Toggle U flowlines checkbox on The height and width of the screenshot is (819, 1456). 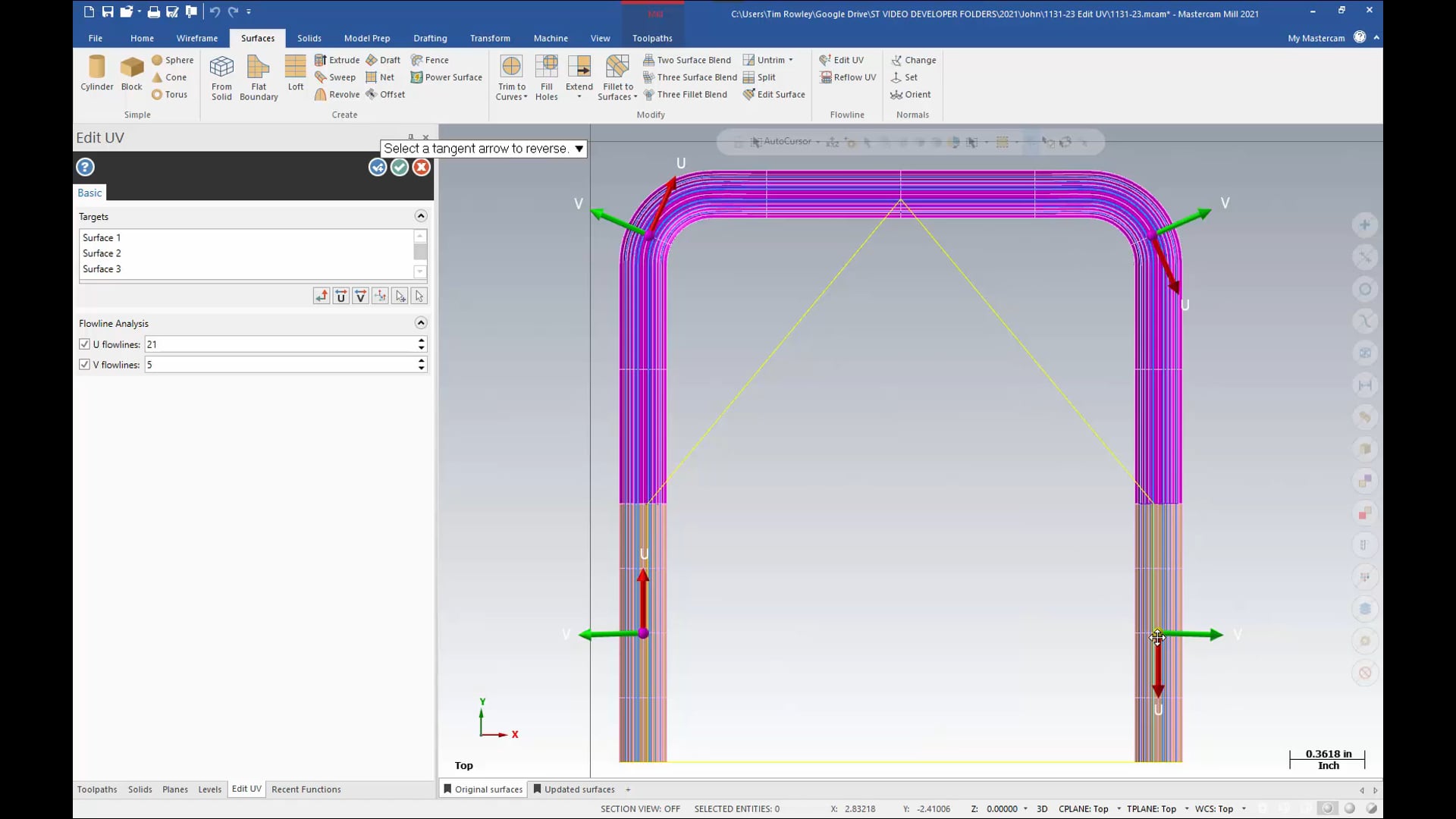pyautogui.click(x=85, y=344)
